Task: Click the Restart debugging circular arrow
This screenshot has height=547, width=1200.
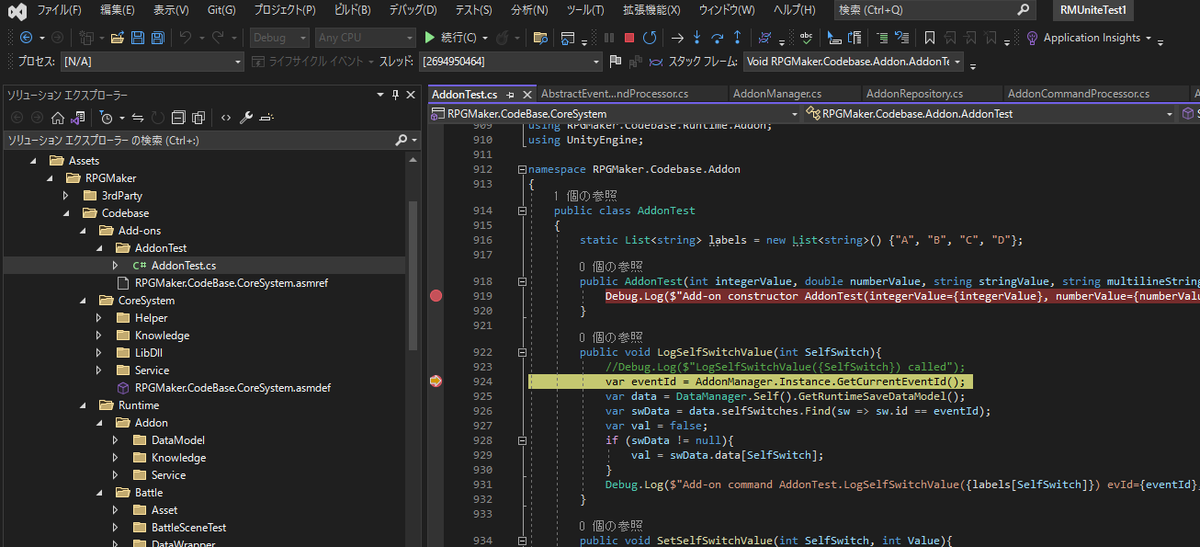Action: point(650,38)
